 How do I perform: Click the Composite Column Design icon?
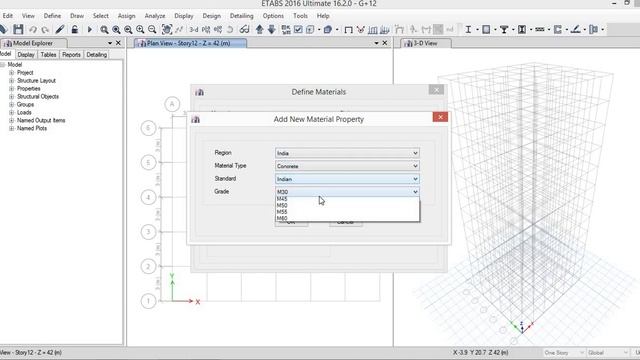[522, 29]
